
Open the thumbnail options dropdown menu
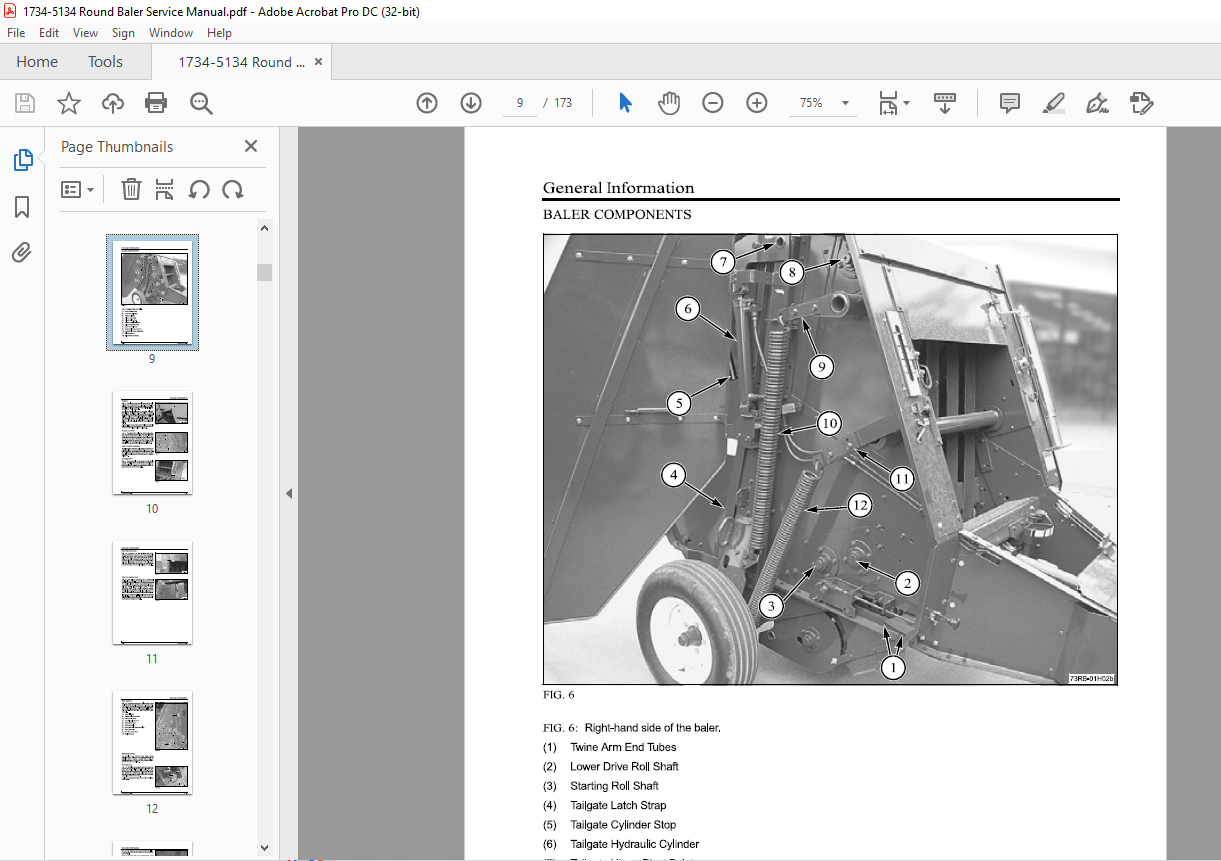point(77,189)
